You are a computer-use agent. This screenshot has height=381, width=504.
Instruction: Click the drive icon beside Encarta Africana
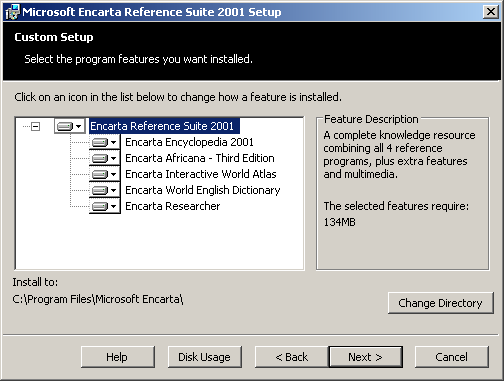click(x=100, y=158)
